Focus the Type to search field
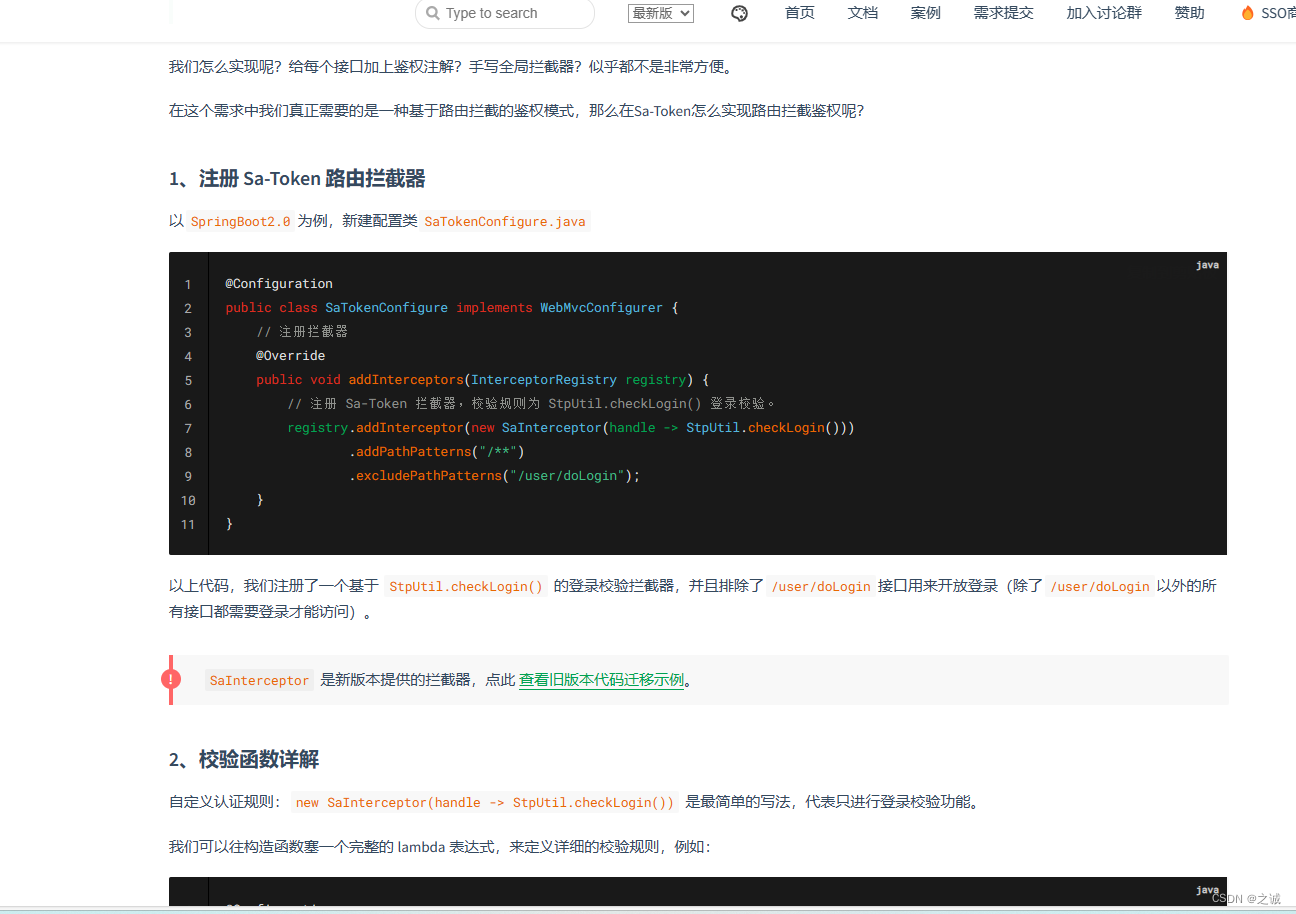 point(505,13)
